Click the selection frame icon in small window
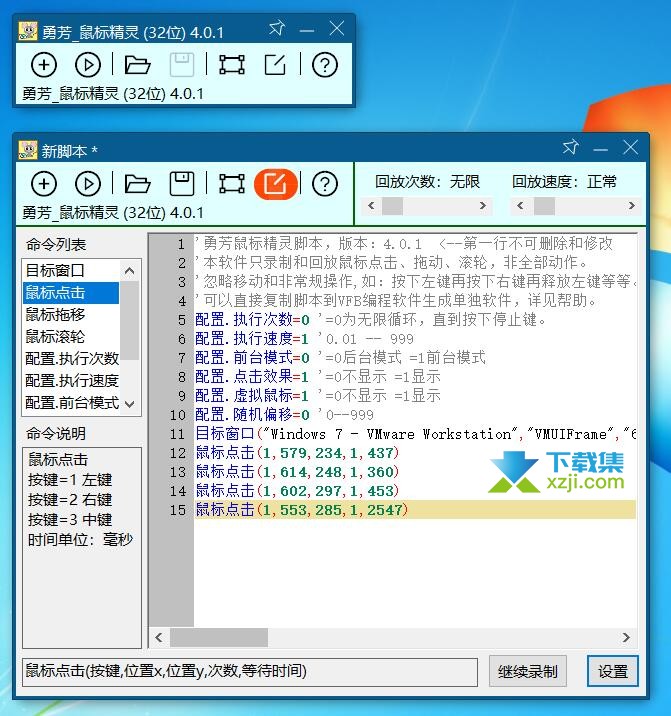The width and height of the screenshot is (671, 716). (x=232, y=64)
